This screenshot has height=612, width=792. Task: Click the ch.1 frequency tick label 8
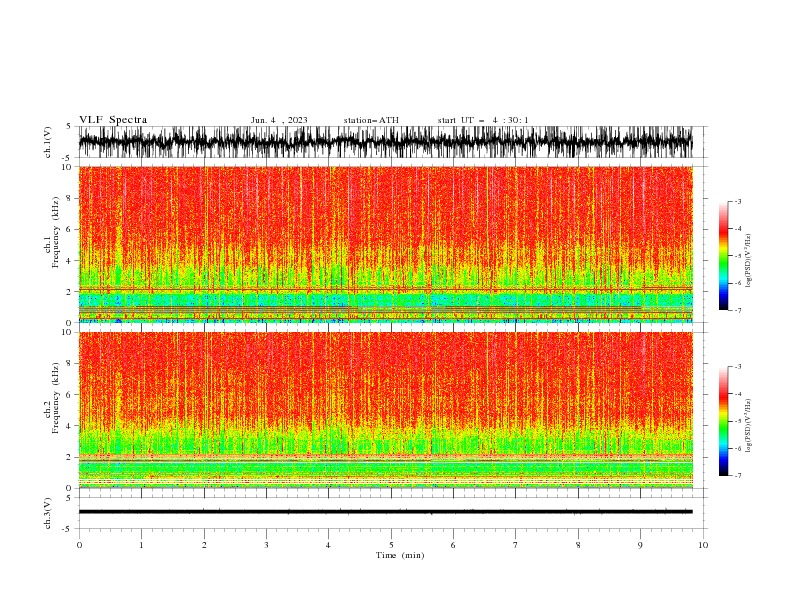[70, 198]
